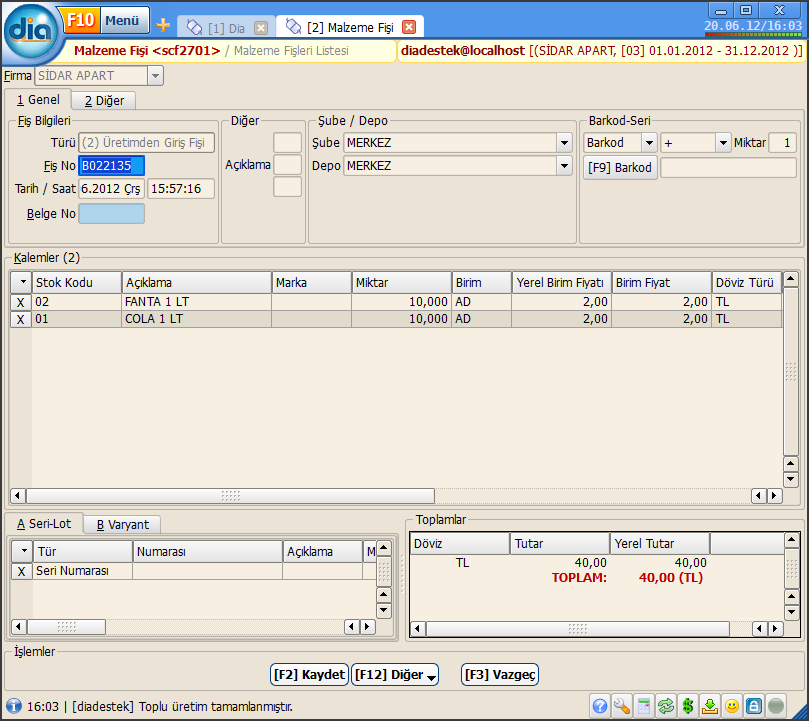This screenshot has height=721, width=809.
Task: Open the green dollar currency icon
Action: [688, 706]
